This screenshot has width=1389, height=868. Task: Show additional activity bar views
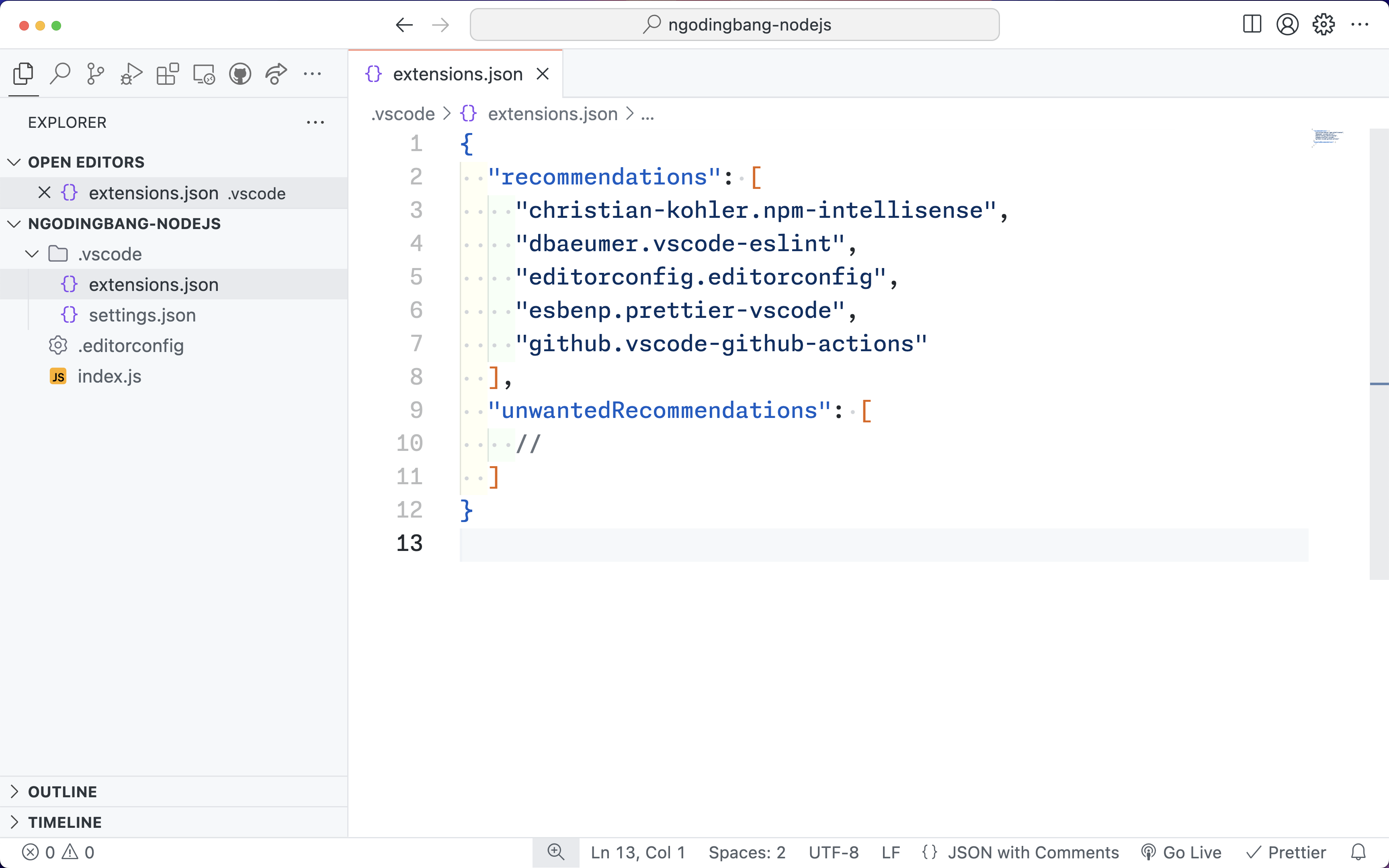coord(312,74)
